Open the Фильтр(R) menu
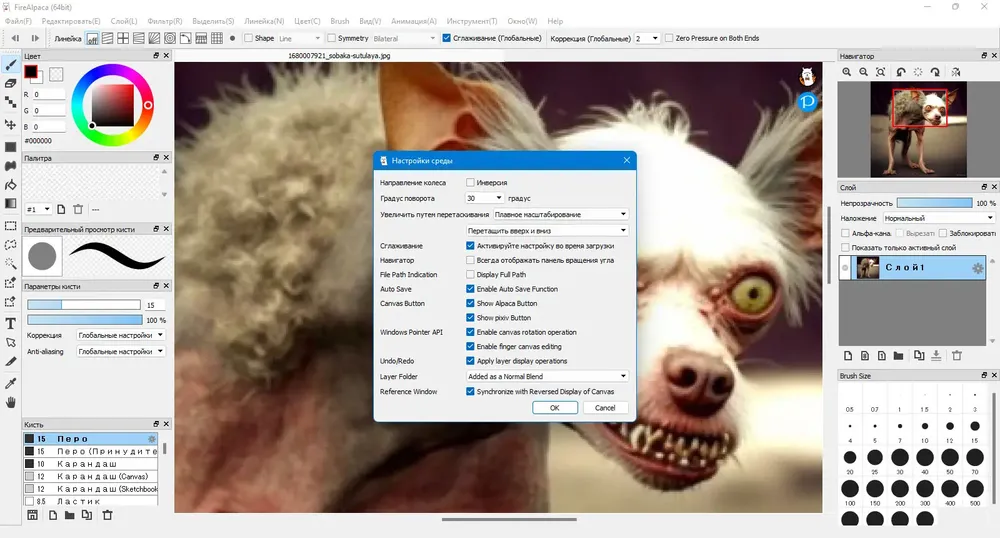1000x538 pixels. click(165, 21)
